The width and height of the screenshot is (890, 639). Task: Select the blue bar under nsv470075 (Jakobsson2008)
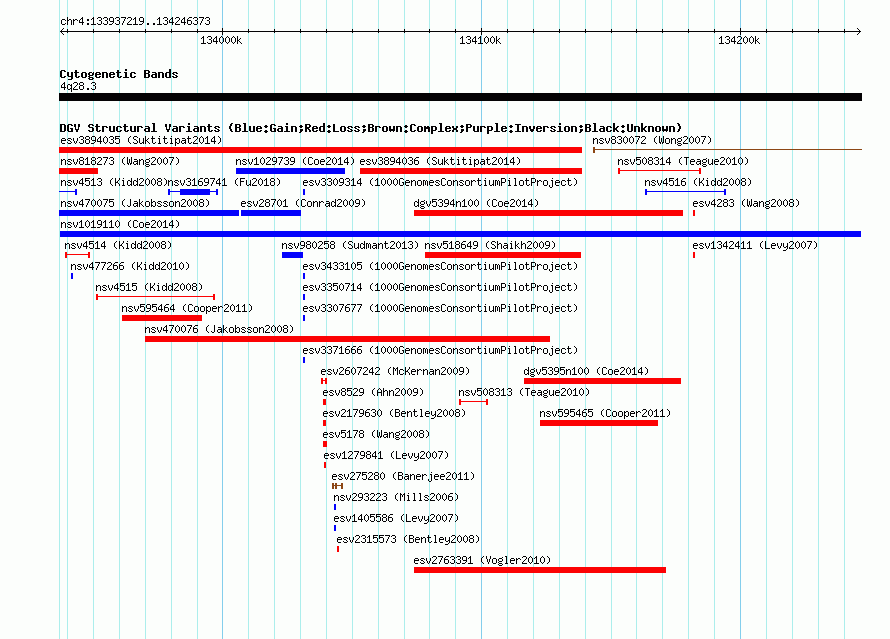149,213
